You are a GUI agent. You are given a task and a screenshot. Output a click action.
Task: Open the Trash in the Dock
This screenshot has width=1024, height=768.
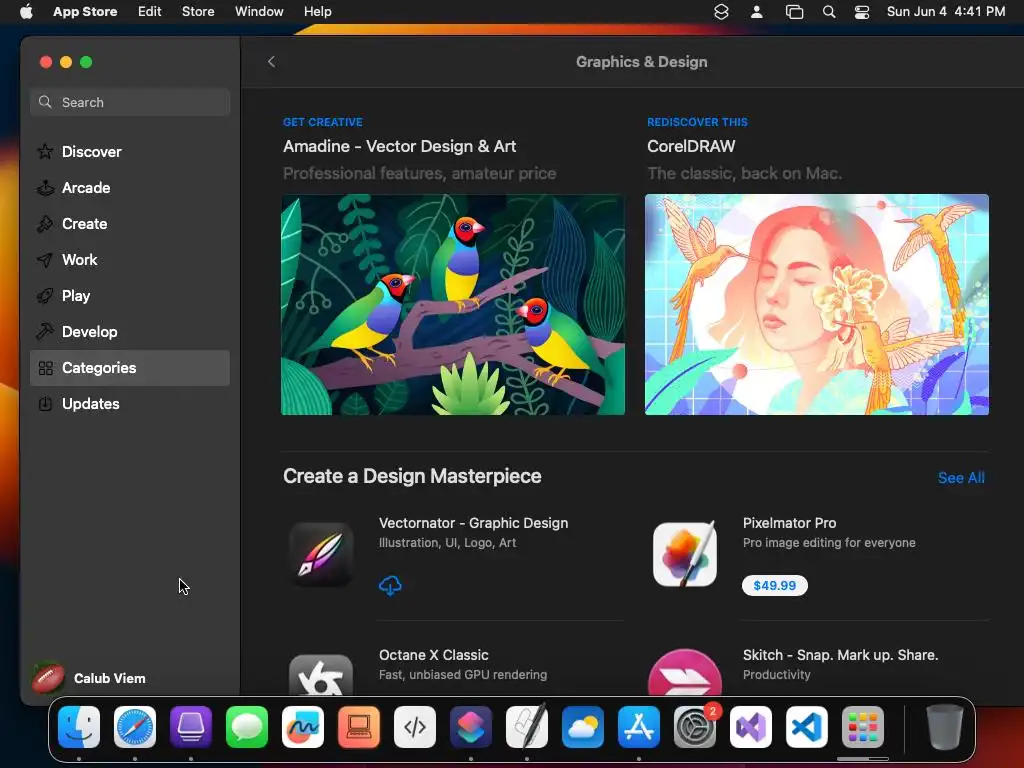pyautogui.click(x=944, y=727)
